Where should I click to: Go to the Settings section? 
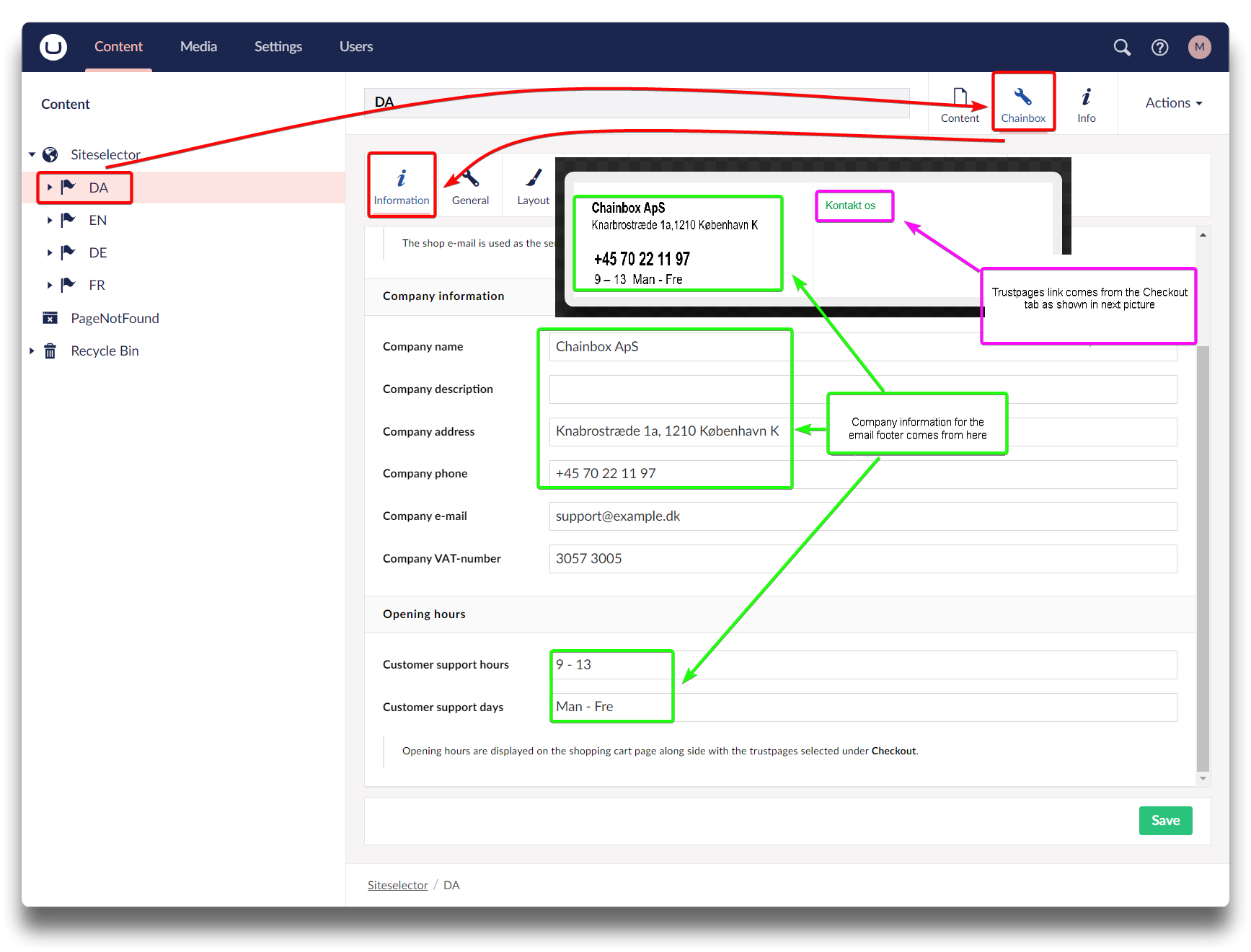(278, 47)
